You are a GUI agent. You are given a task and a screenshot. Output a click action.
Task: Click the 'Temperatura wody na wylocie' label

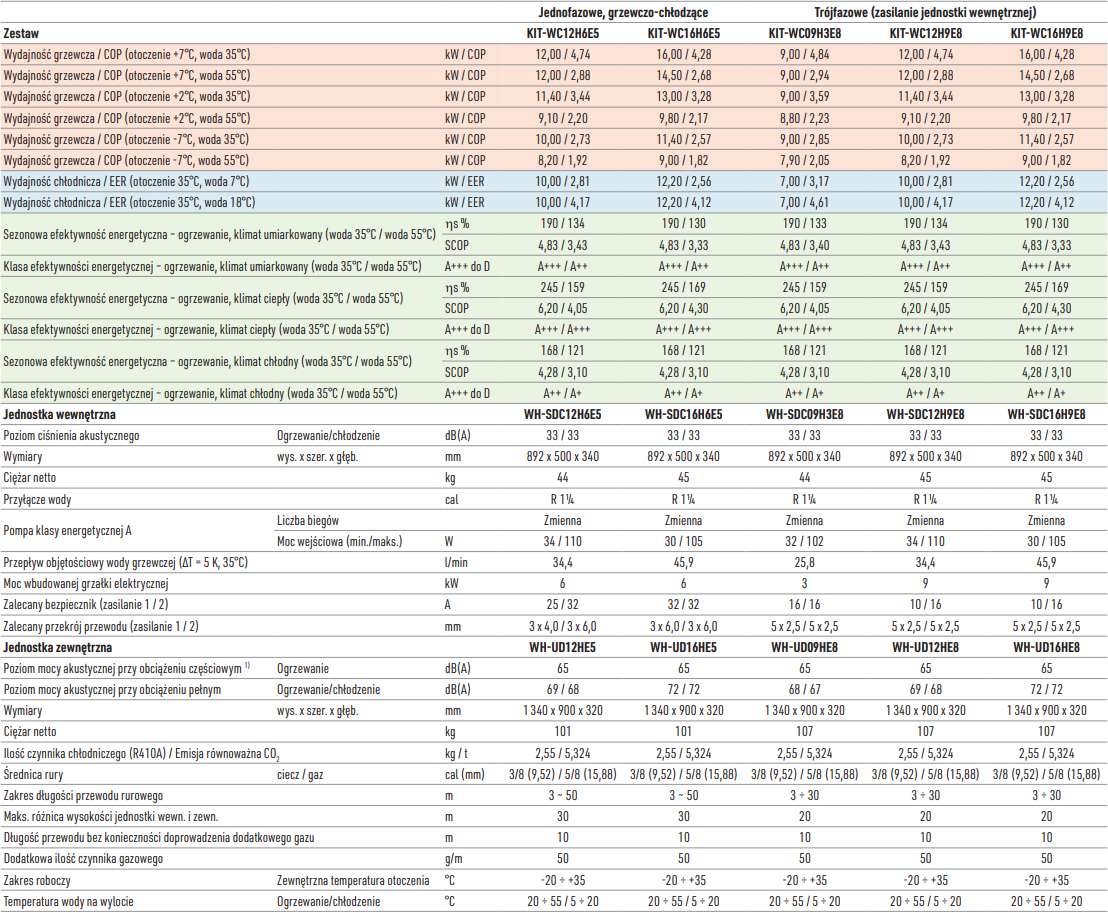click(69, 902)
